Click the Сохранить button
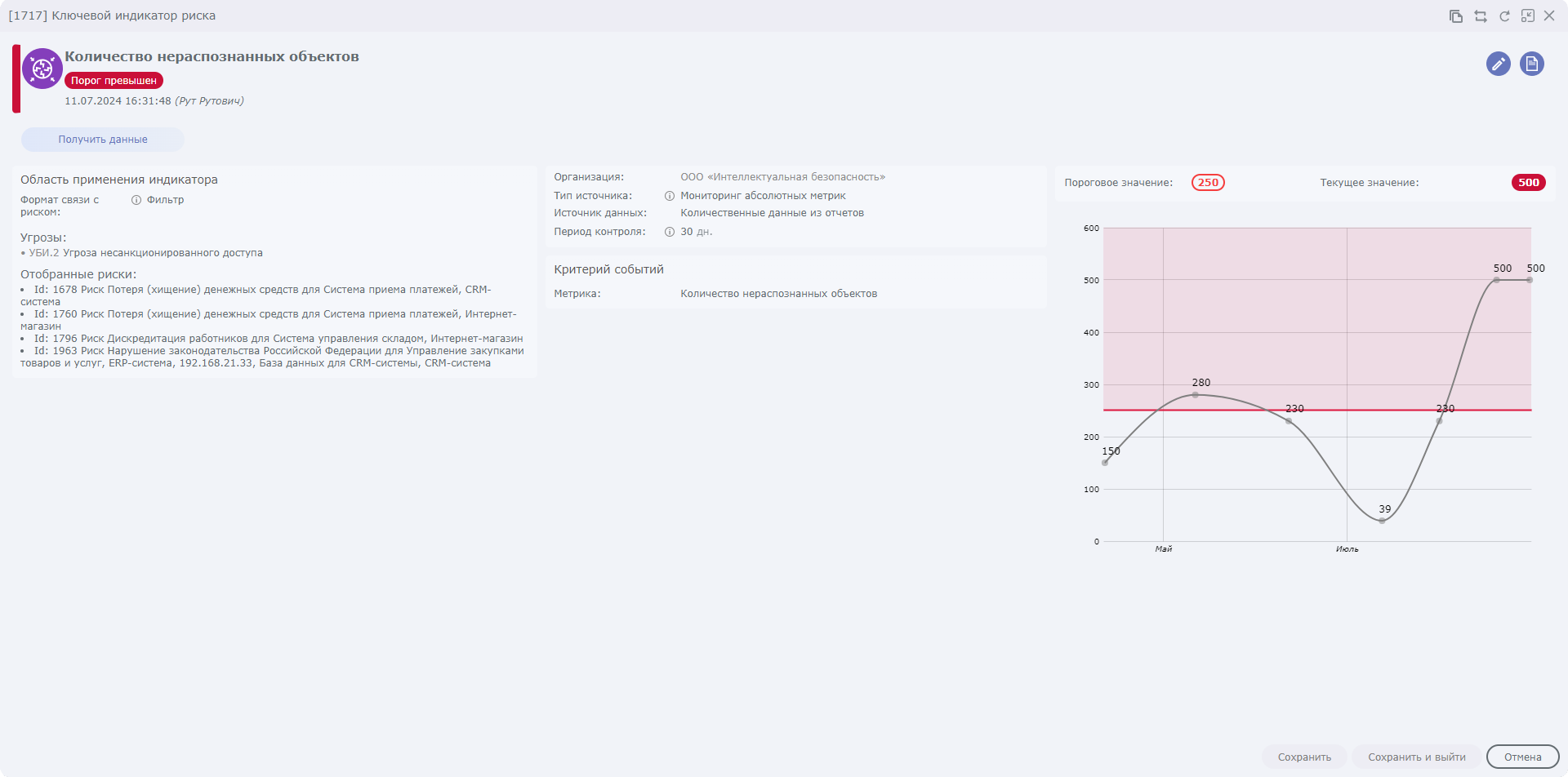This screenshot has width=1568, height=777. click(x=1304, y=757)
